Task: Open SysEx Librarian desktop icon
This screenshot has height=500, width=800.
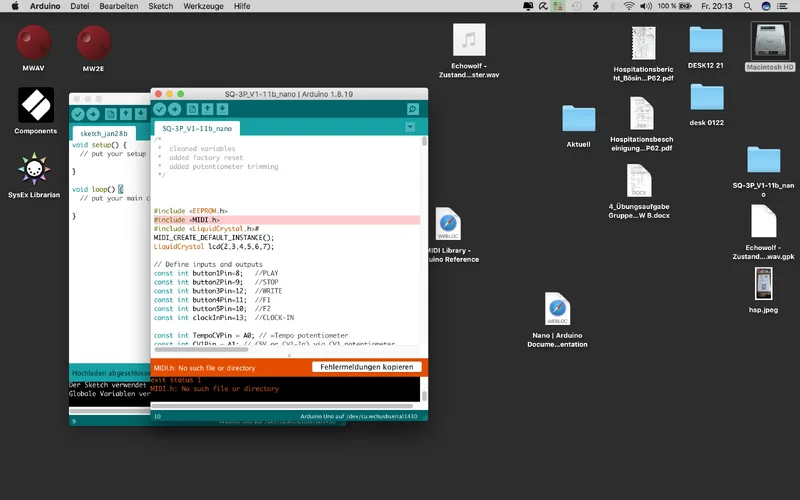Action: pyautogui.click(x=35, y=170)
